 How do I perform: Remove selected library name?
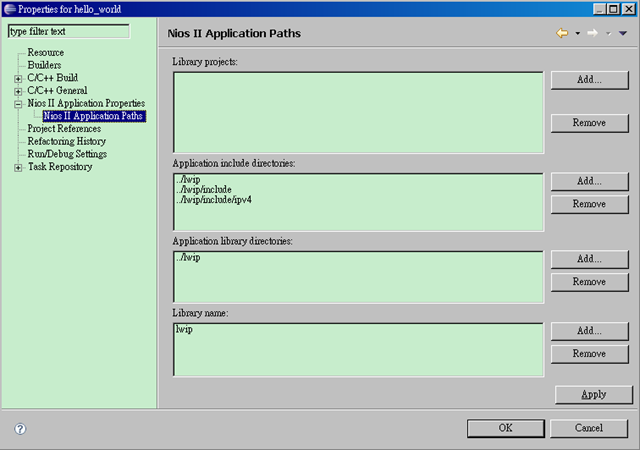589,354
